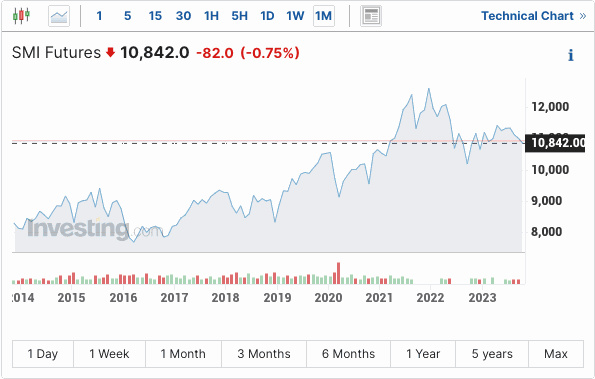
Task: Switch to candlestick chart type icon
Action: click(21, 16)
